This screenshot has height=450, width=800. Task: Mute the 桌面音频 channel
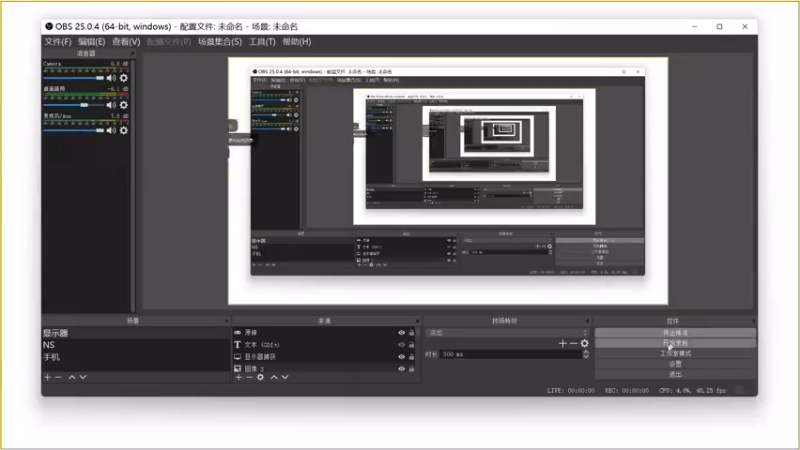(111, 105)
